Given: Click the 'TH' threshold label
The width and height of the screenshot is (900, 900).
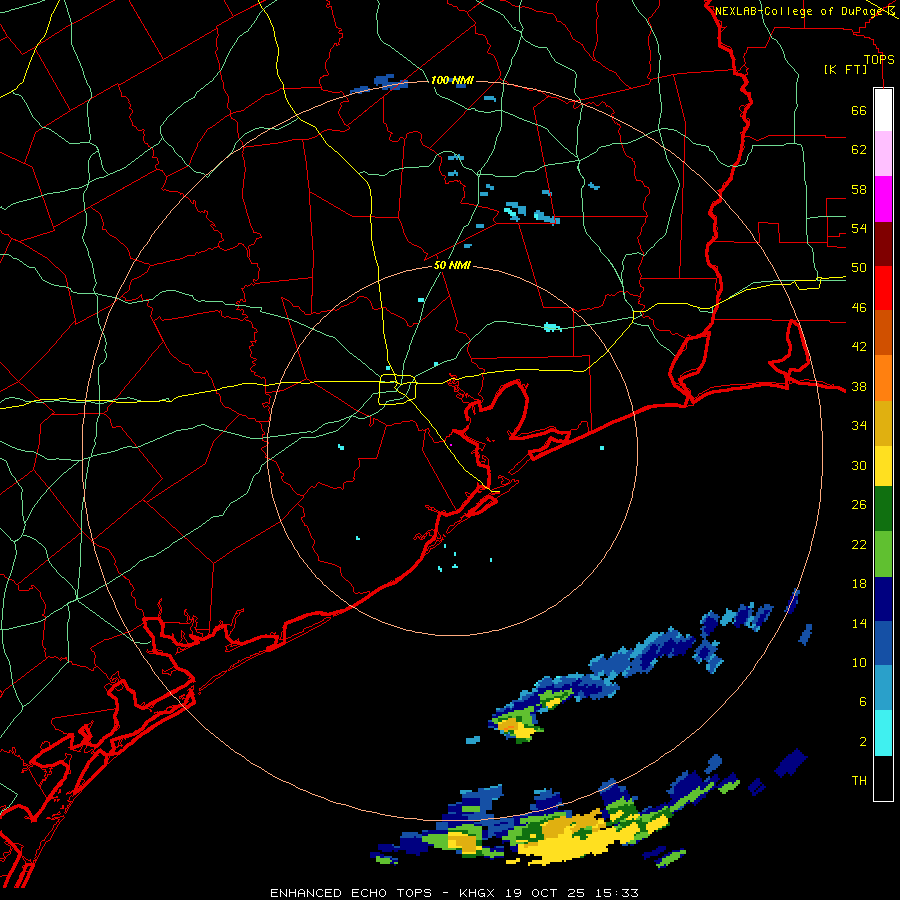Looking at the screenshot, I should click(859, 781).
